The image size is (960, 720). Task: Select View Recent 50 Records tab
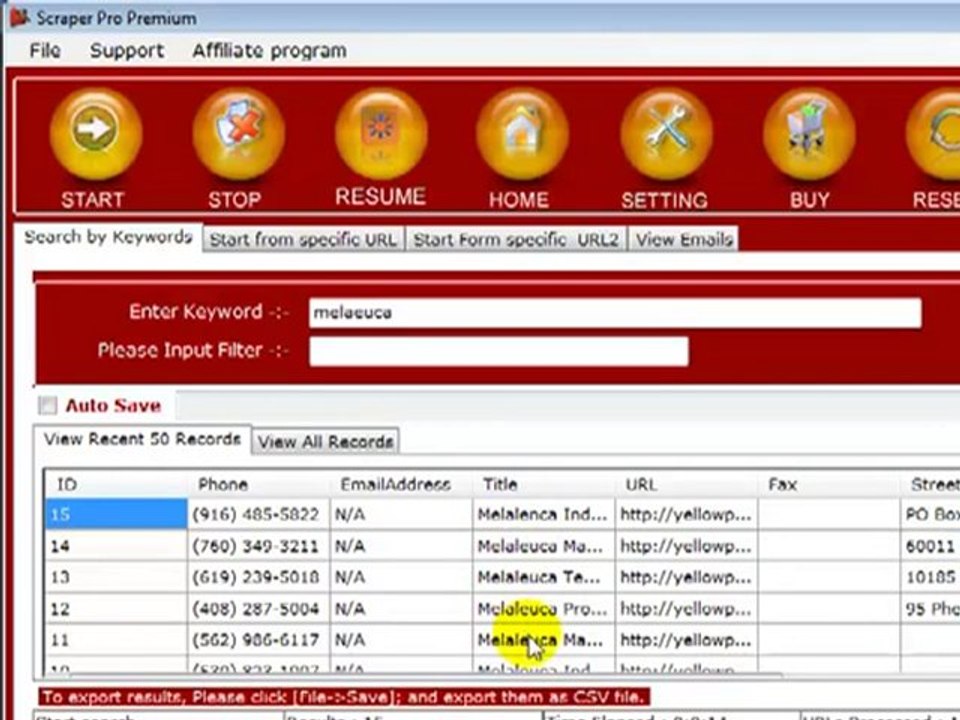click(x=142, y=439)
